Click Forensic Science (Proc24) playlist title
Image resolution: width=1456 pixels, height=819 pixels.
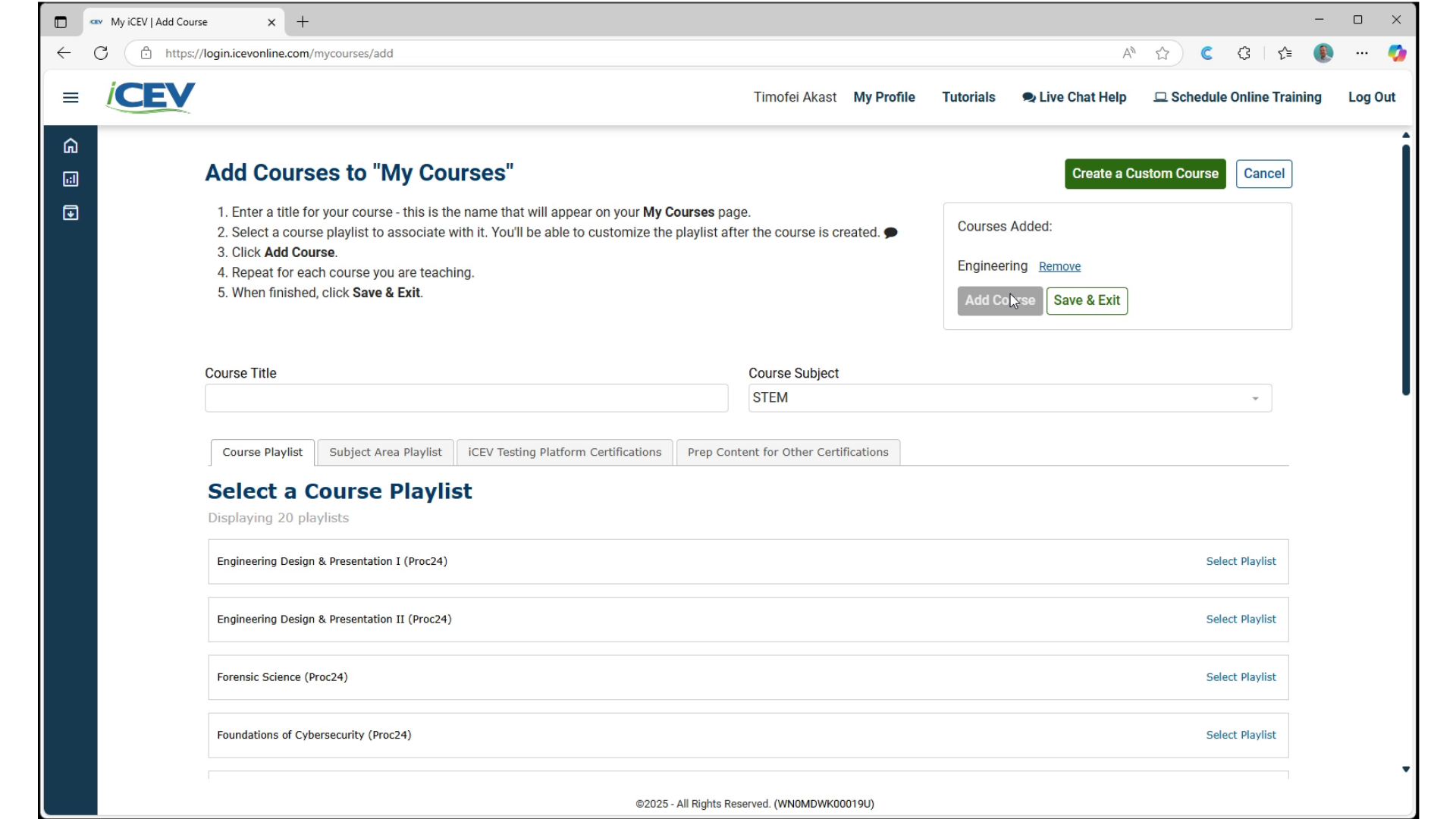(282, 677)
